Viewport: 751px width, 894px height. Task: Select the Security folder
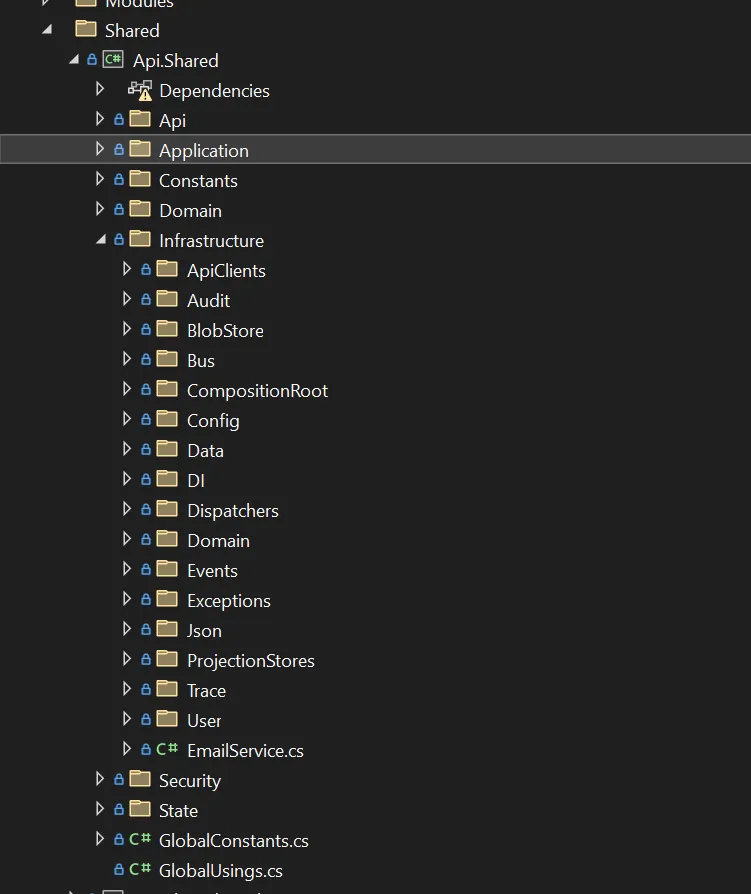pyautogui.click(x=190, y=781)
